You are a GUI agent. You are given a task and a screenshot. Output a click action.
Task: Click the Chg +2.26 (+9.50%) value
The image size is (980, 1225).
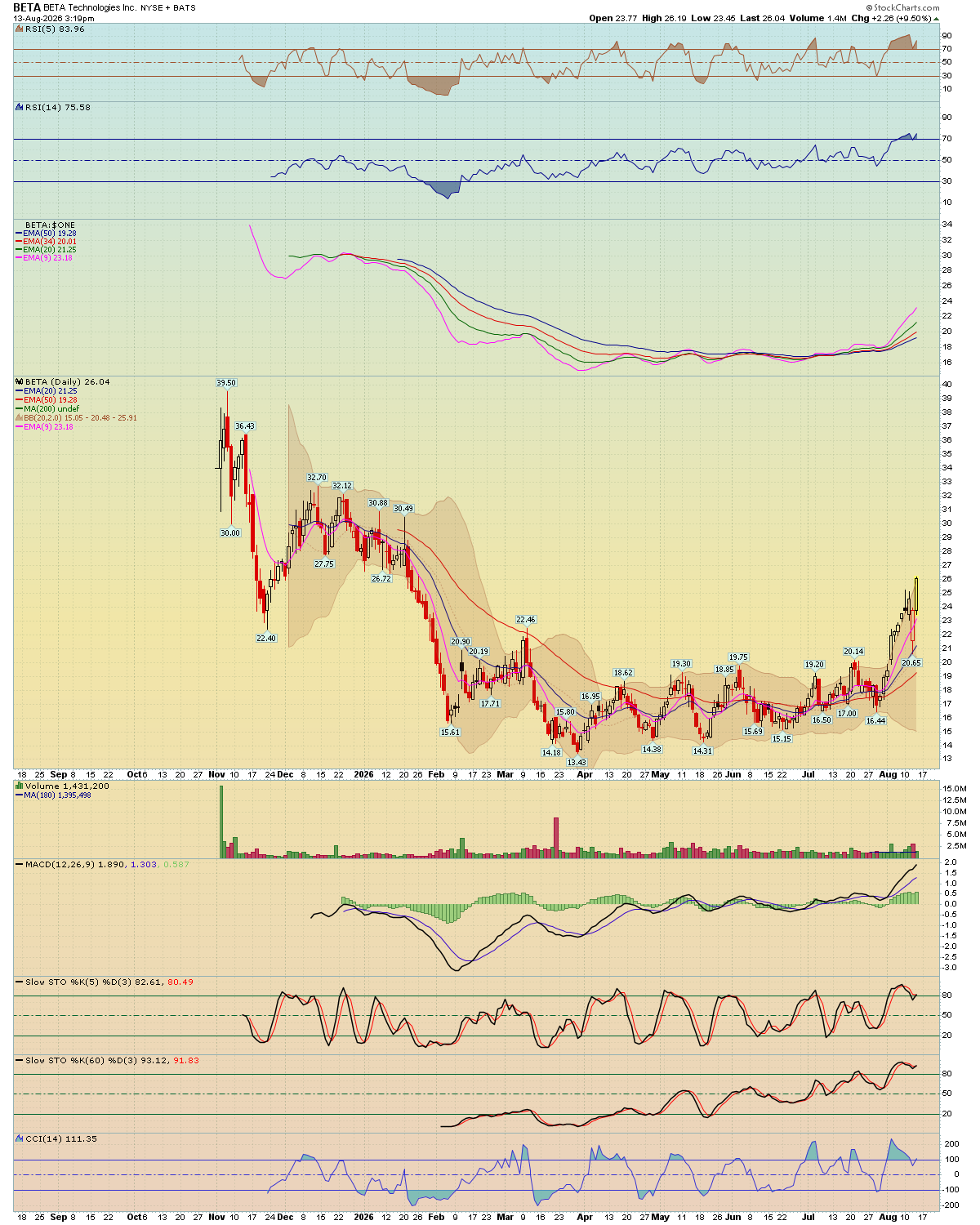[891, 18]
